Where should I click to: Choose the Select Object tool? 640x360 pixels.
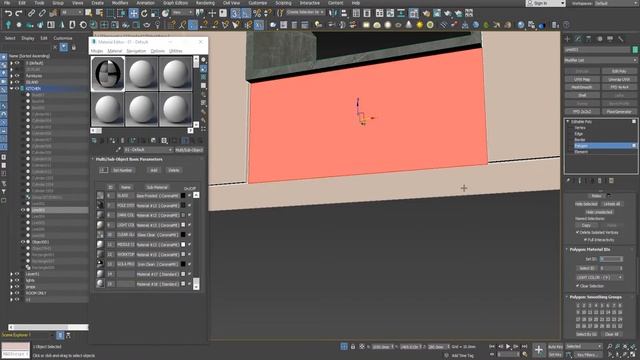[x=88, y=13]
